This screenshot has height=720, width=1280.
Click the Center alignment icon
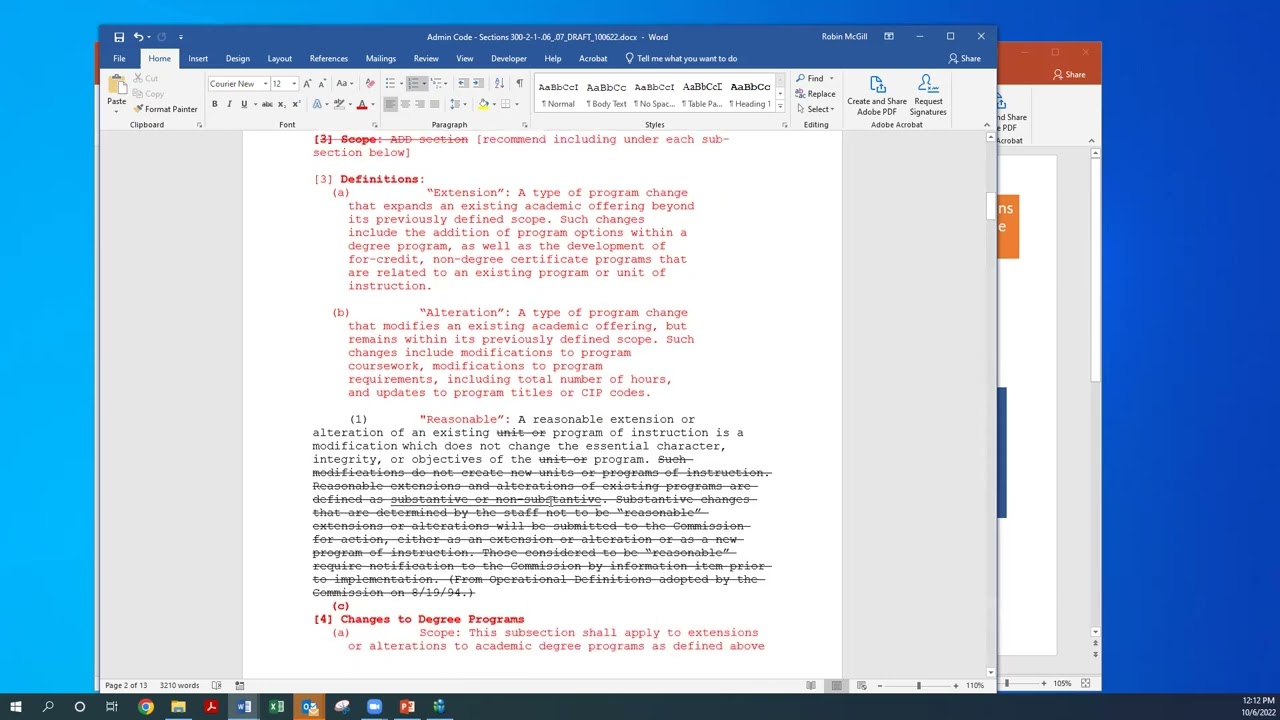click(x=405, y=104)
